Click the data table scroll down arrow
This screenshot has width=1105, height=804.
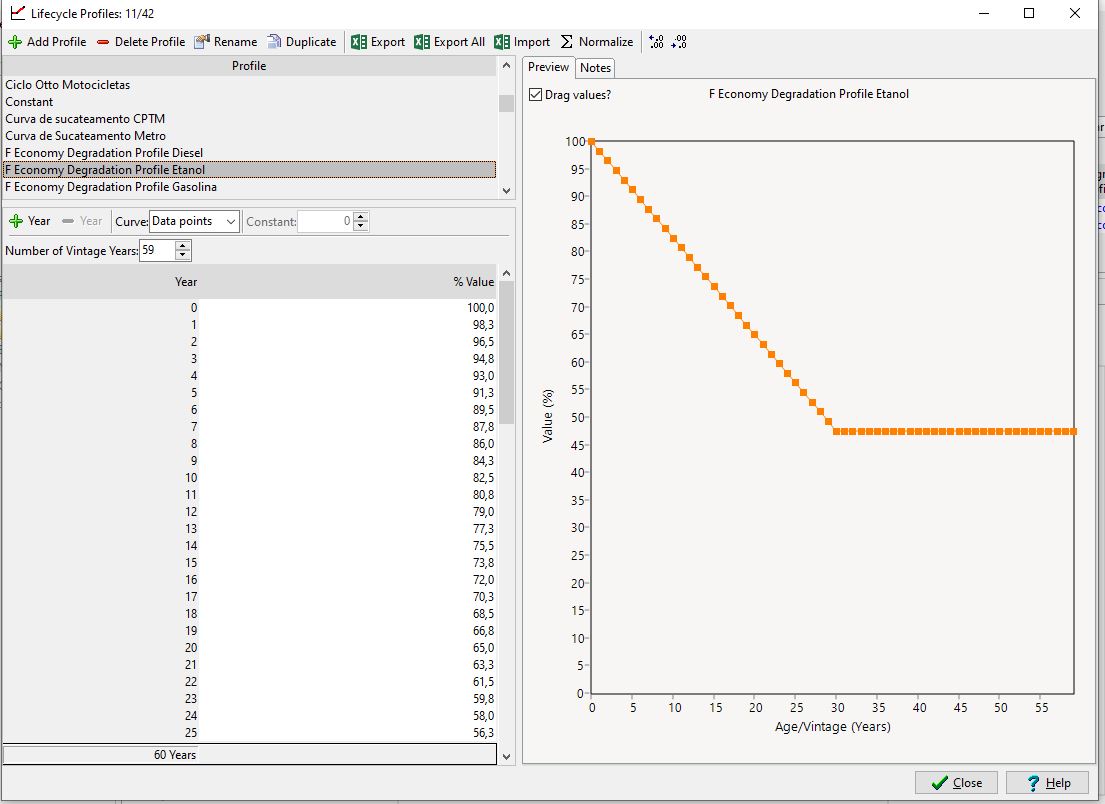506,757
